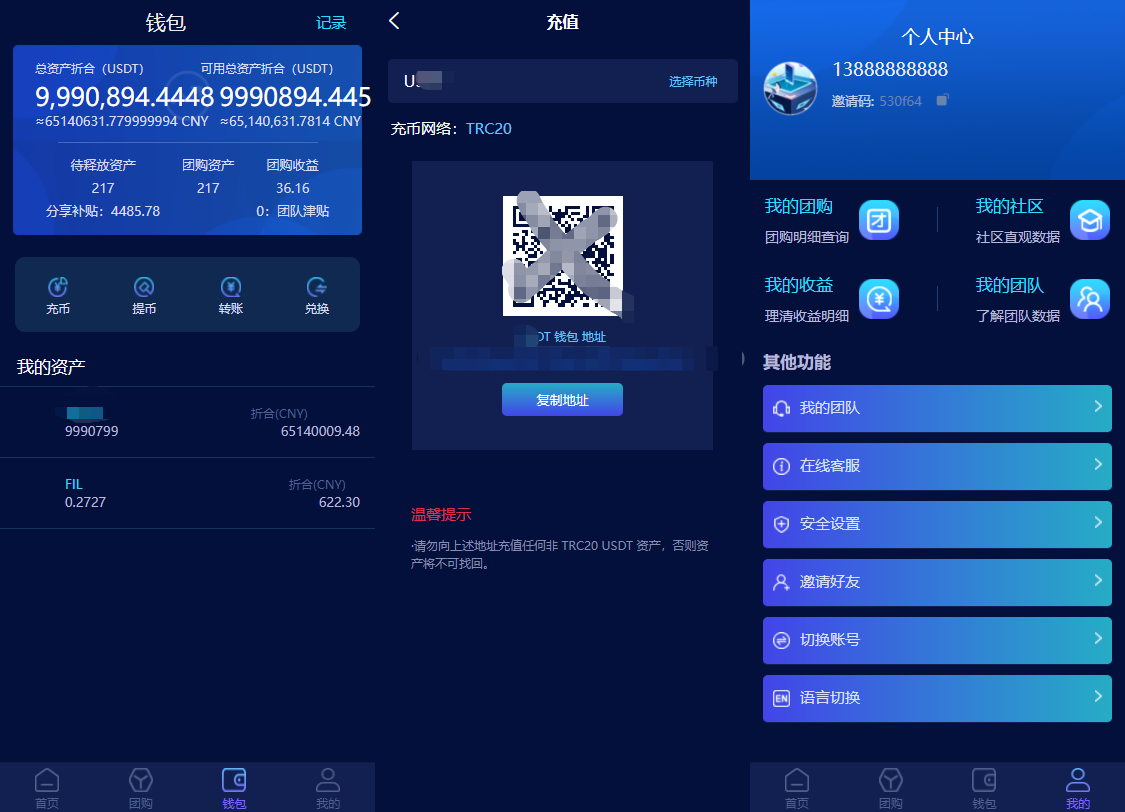The width and height of the screenshot is (1125, 812).
Task: Click the 其他功能 section heading
Action: (796, 362)
